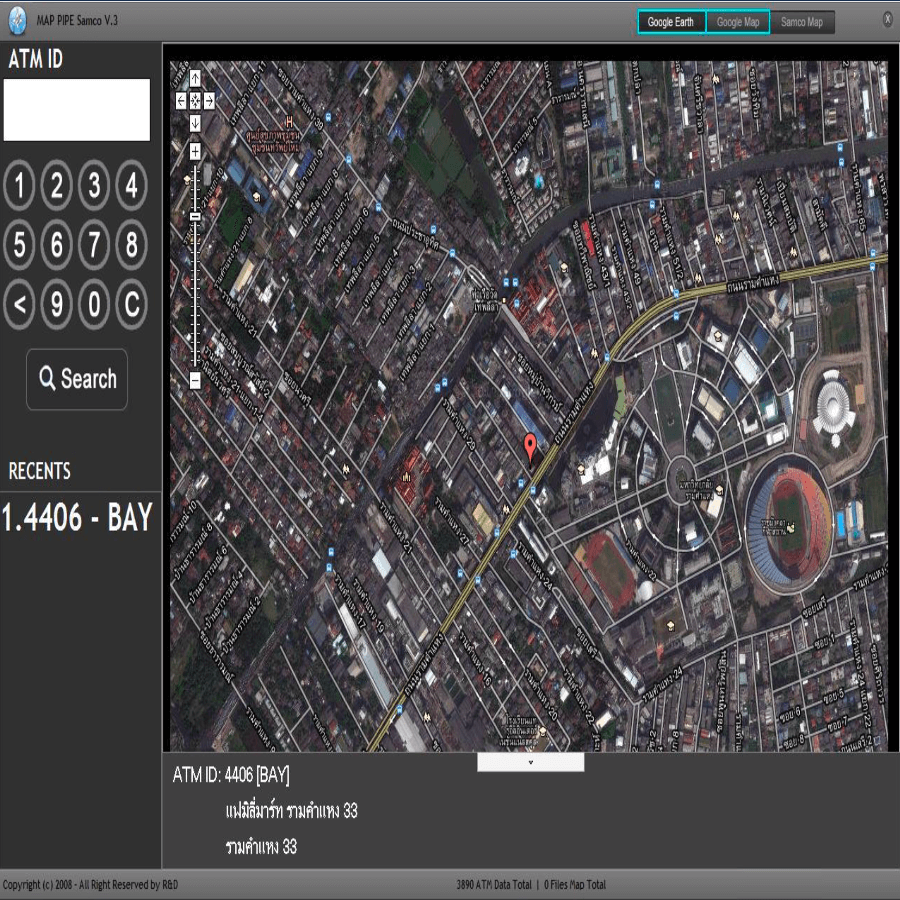The image size is (900, 900).
Task: Expand the panel with the down chevron
Action: click(x=531, y=762)
